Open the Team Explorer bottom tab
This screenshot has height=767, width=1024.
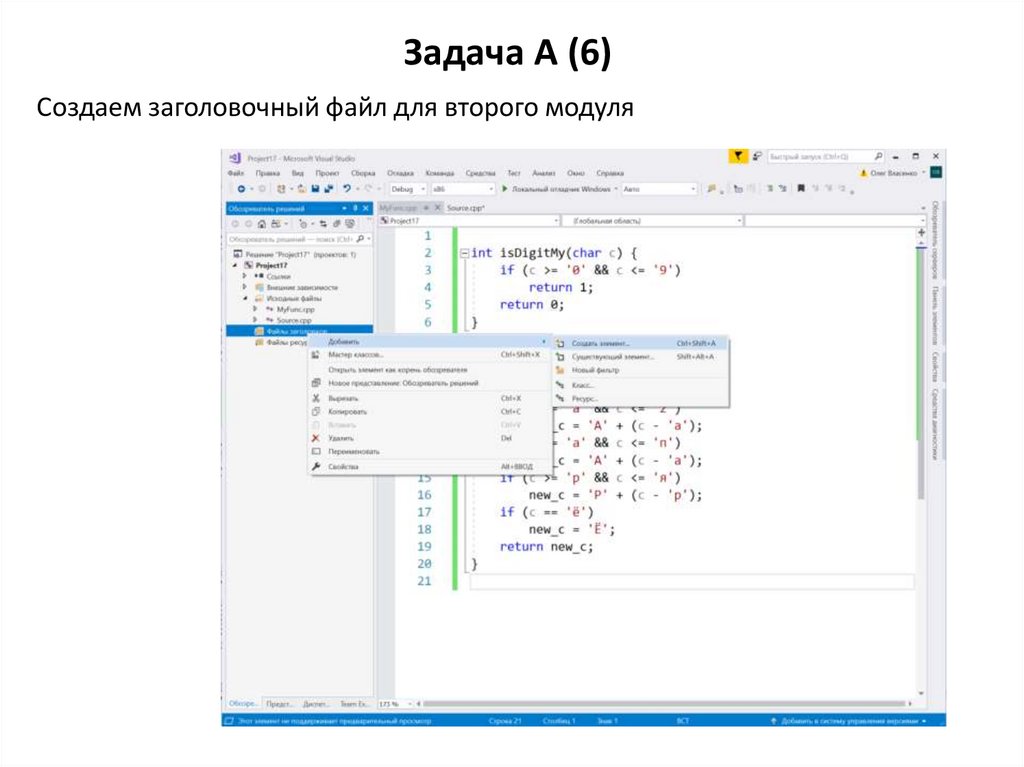[x=354, y=704]
